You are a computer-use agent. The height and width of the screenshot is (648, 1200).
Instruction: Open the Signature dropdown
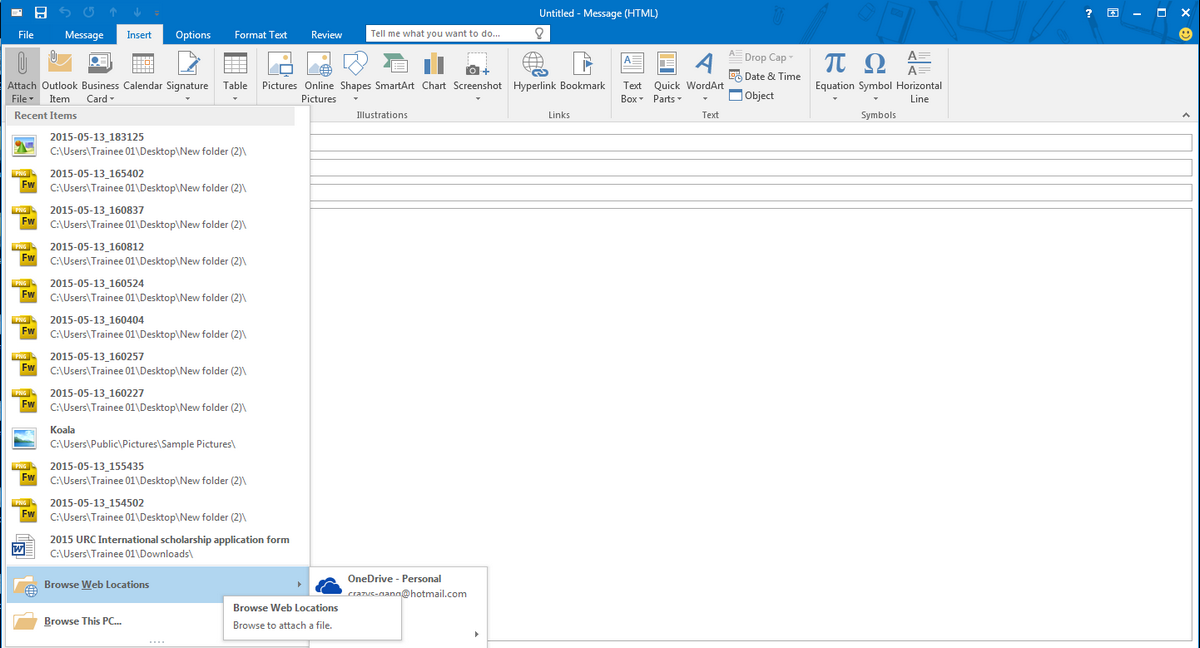187,77
